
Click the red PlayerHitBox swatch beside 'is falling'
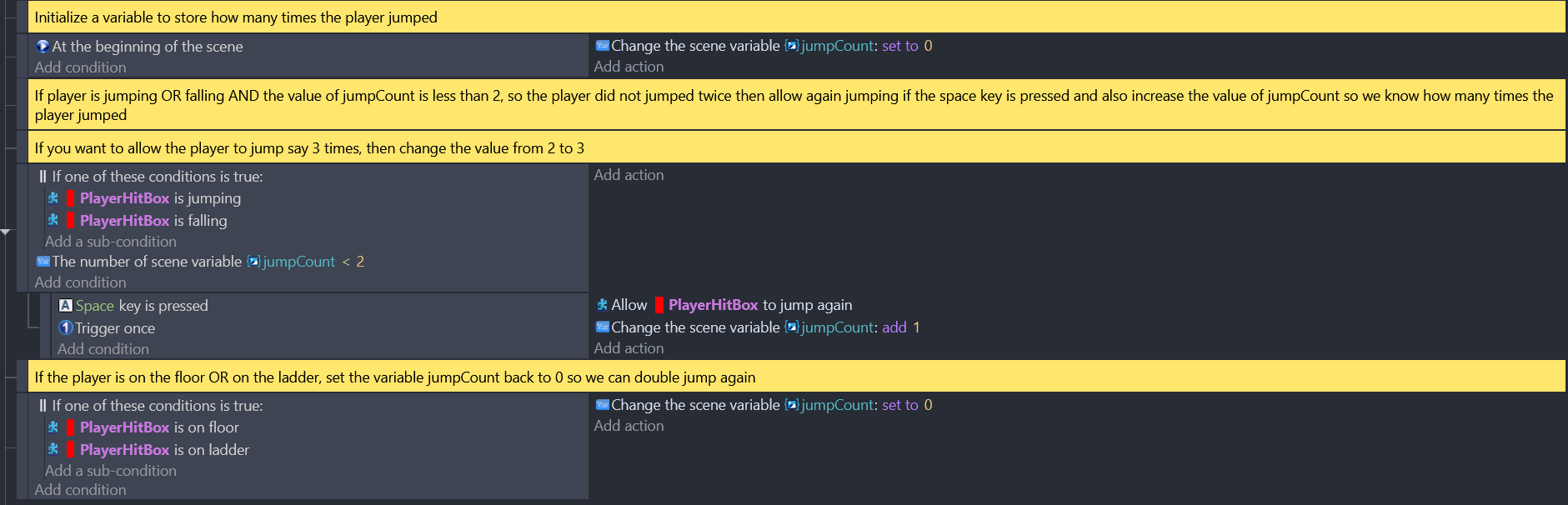point(71,221)
